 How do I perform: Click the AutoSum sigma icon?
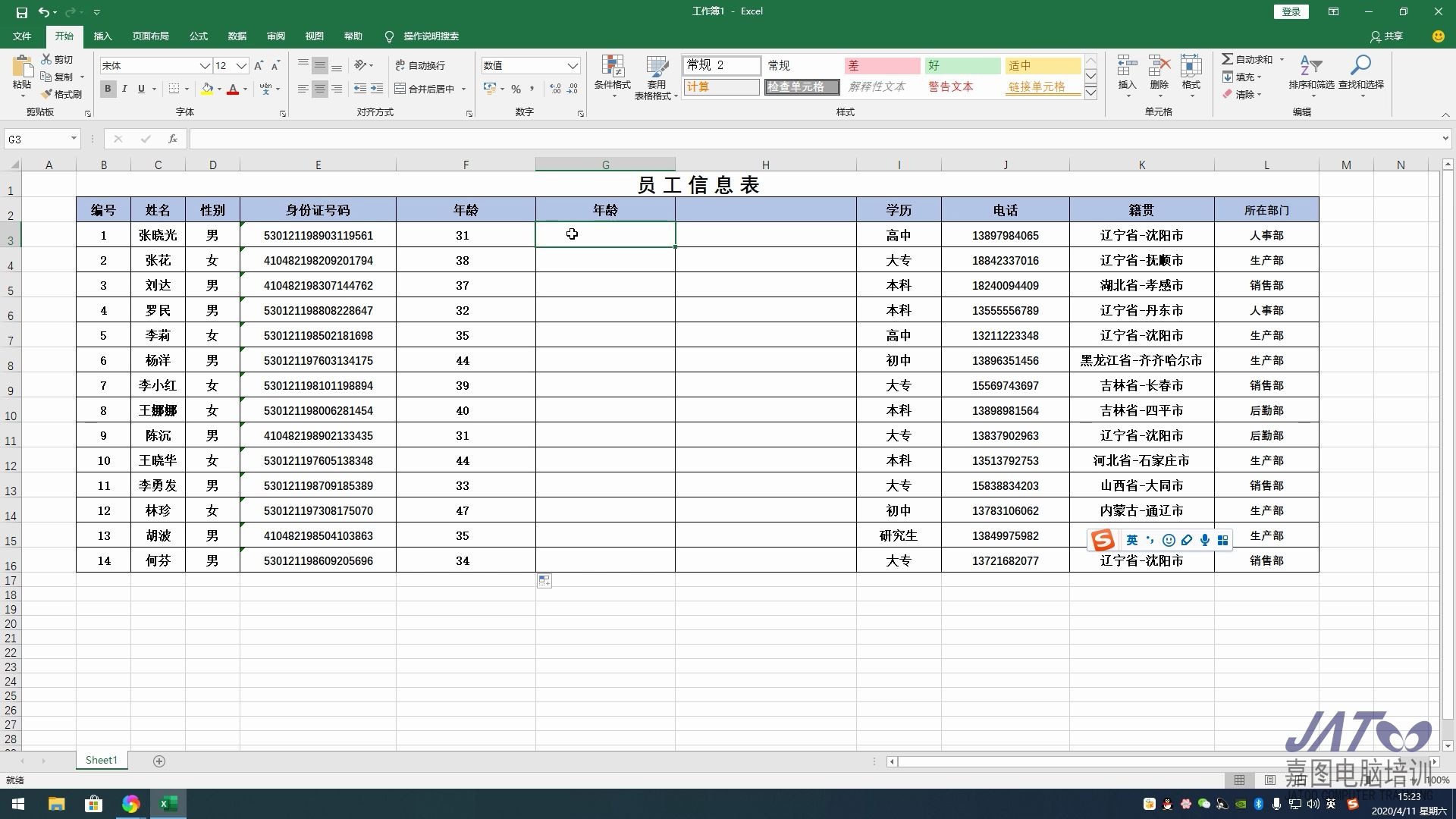[1227, 59]
